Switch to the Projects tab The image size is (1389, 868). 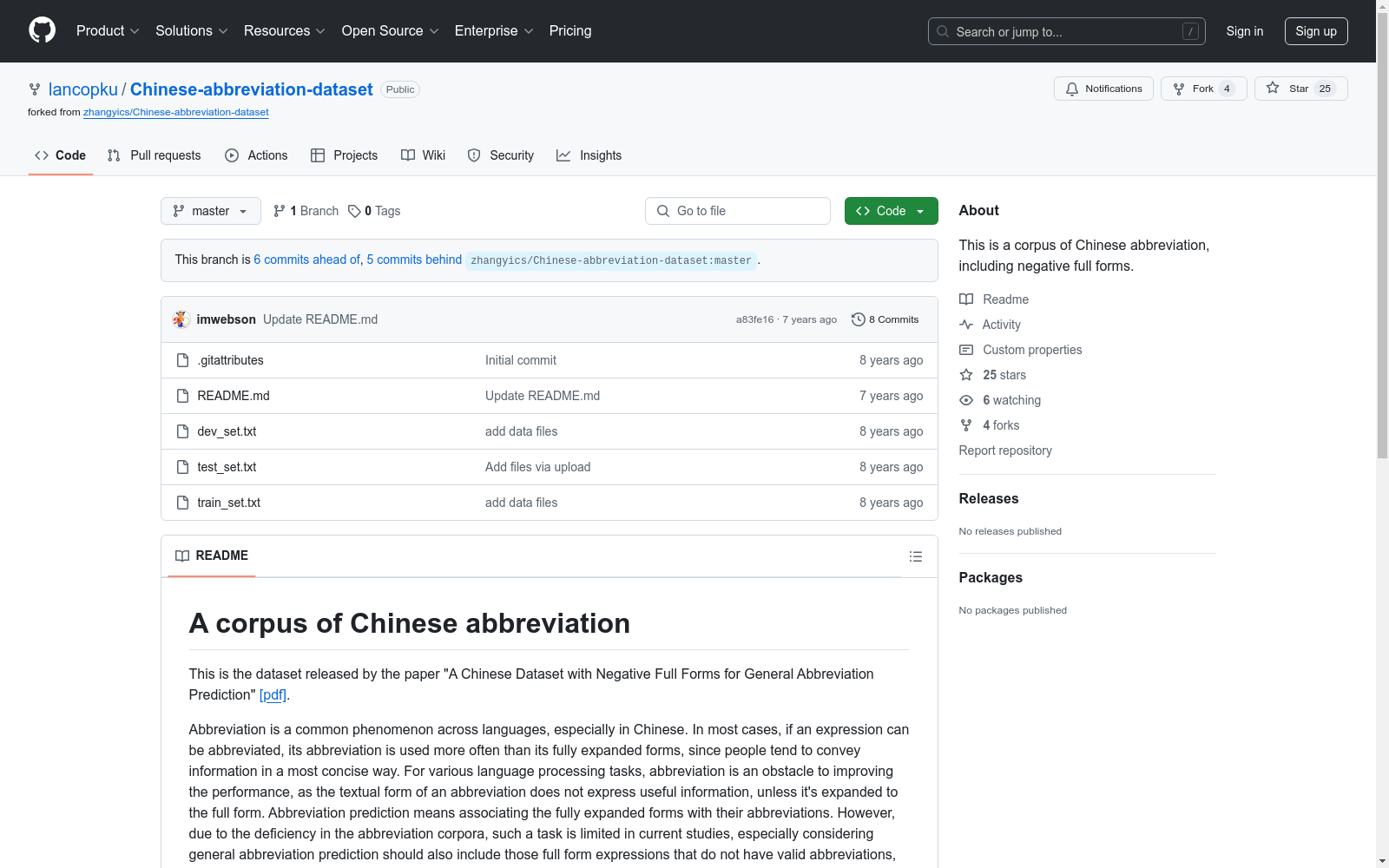pyautogui.click(x=345, y=155)
